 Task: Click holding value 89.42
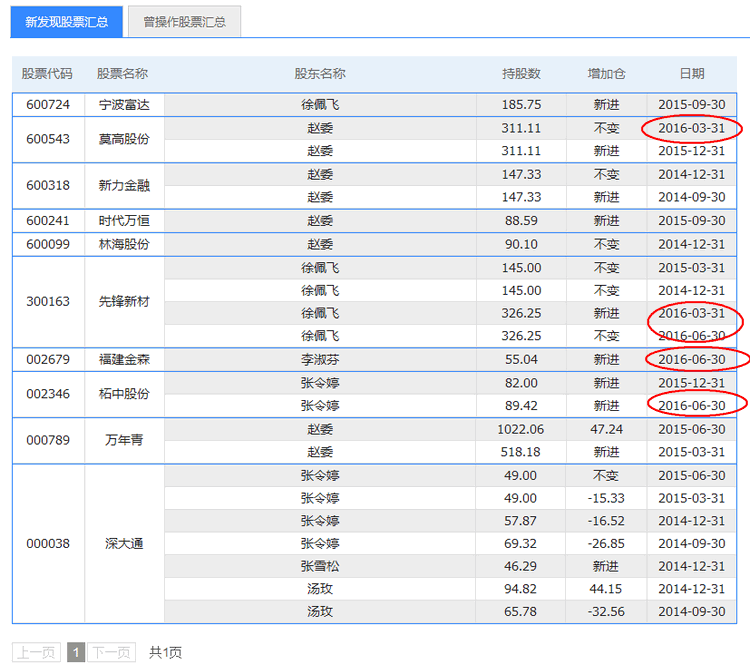(x=521, y=406)
